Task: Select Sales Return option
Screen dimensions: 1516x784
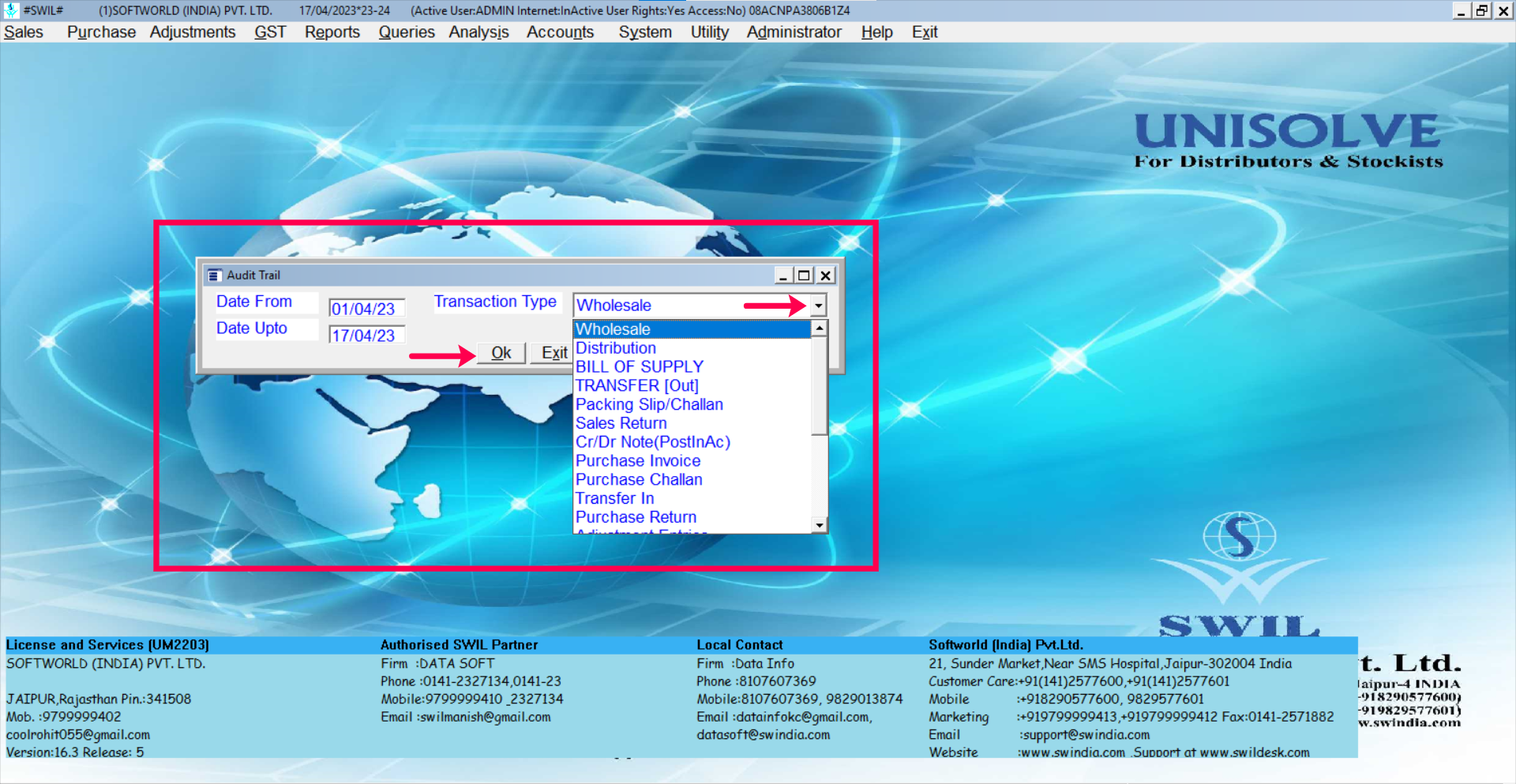Action: click(x=692, y=424)
